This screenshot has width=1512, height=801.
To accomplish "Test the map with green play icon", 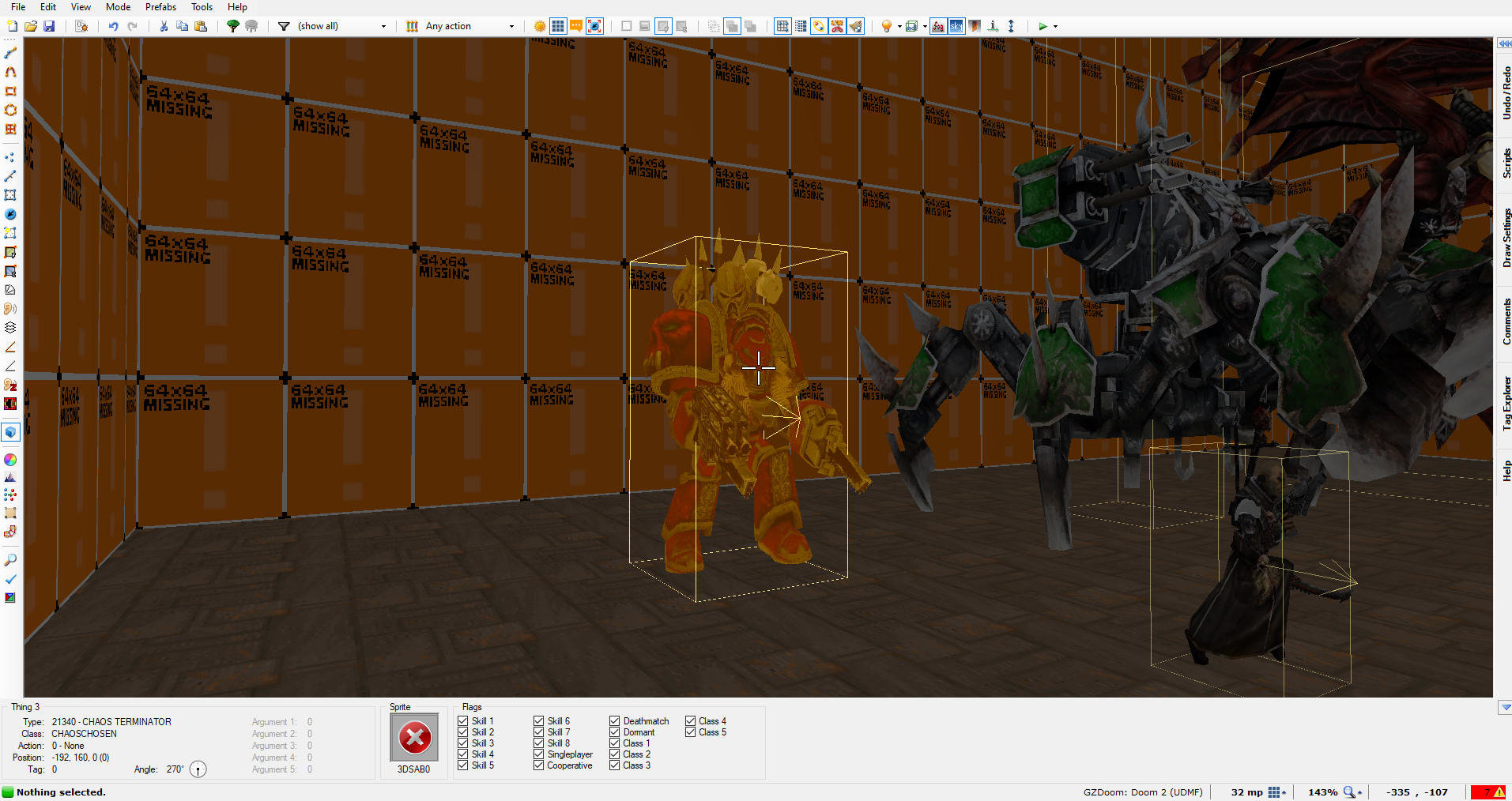I will click(x=1043, y=26).
